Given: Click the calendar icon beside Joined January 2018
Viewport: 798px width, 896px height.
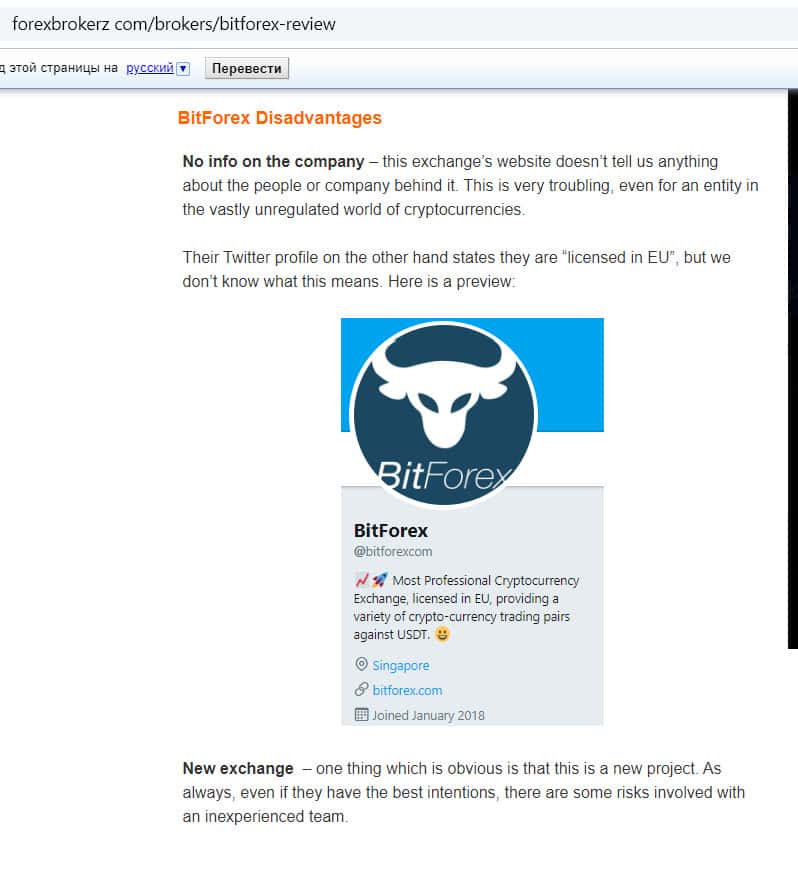Looking at the screenshot, I should point(361,715).
